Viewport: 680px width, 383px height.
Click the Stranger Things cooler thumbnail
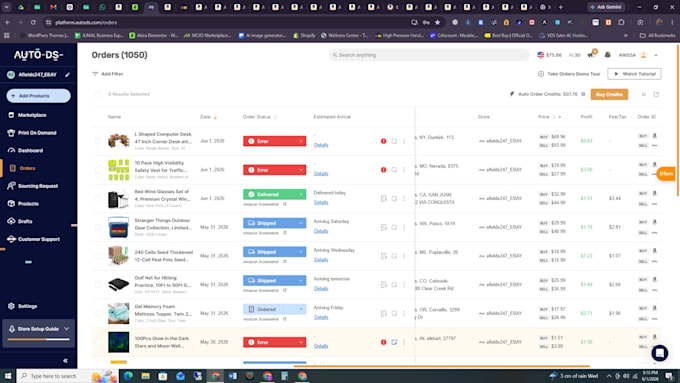click(118, 227)
